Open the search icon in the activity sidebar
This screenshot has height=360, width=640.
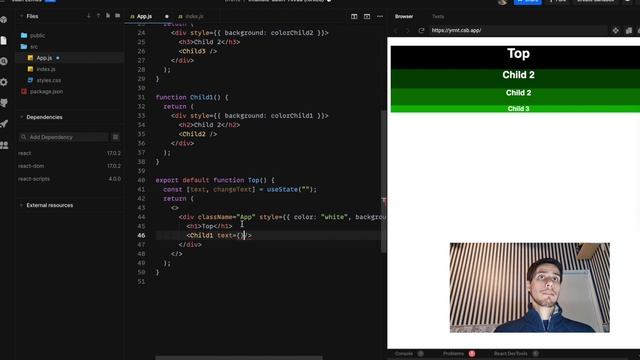pos(4,61)
